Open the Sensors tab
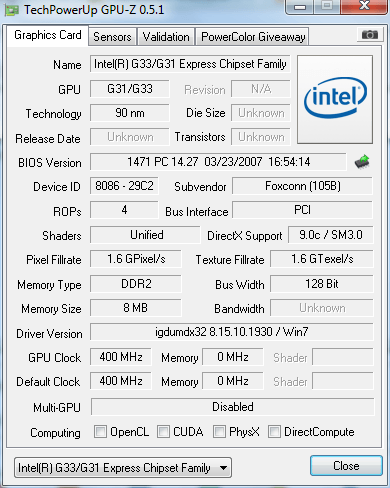 pyautogui.click(x=112, y=37)
